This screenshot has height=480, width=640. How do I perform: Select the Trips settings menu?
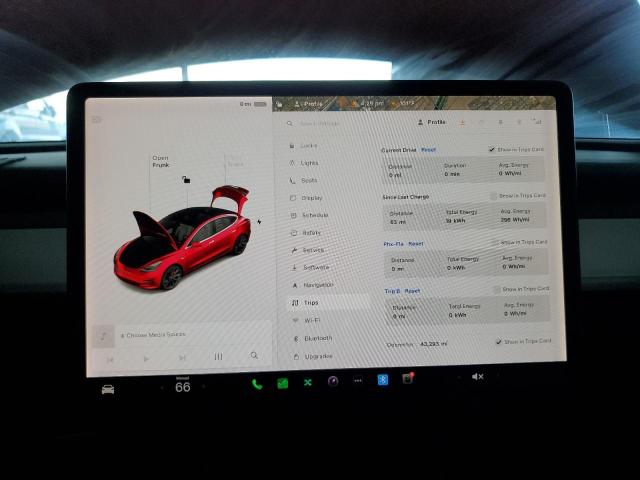pyautogui.click(x=330, y=302)
